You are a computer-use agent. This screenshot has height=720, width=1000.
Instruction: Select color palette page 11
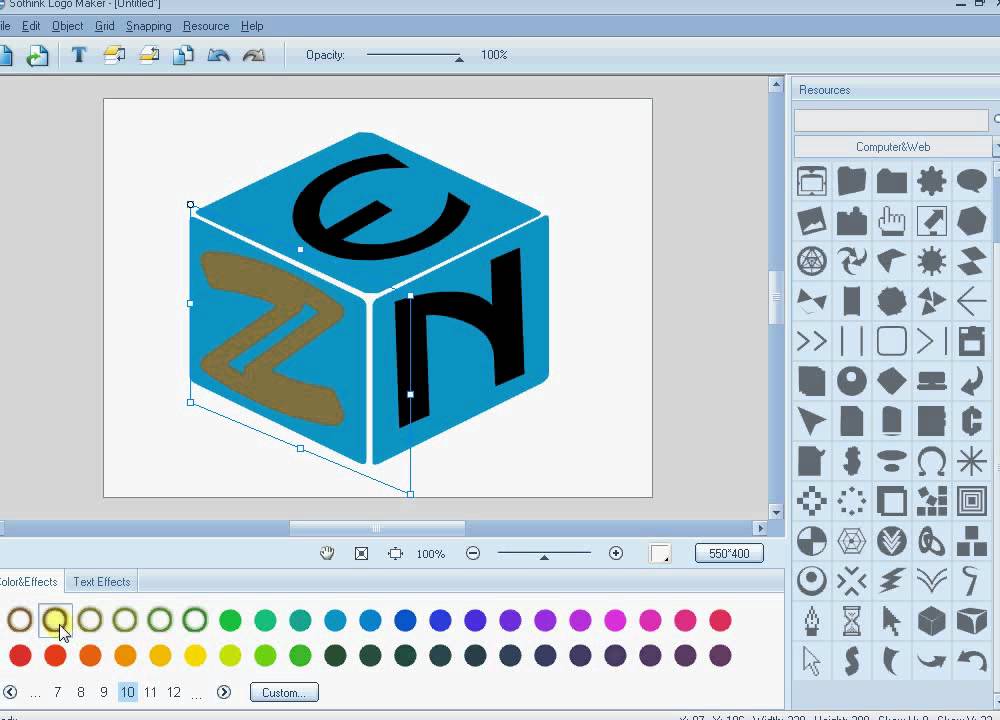(x=151, y=693)
